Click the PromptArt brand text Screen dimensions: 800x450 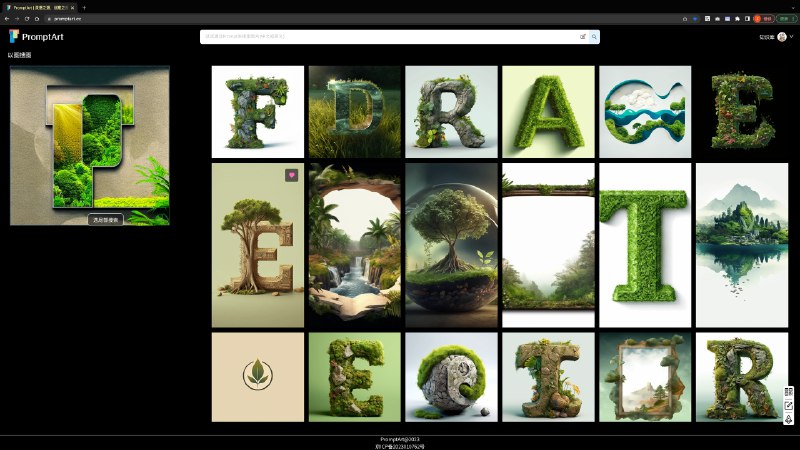point(43,37)
